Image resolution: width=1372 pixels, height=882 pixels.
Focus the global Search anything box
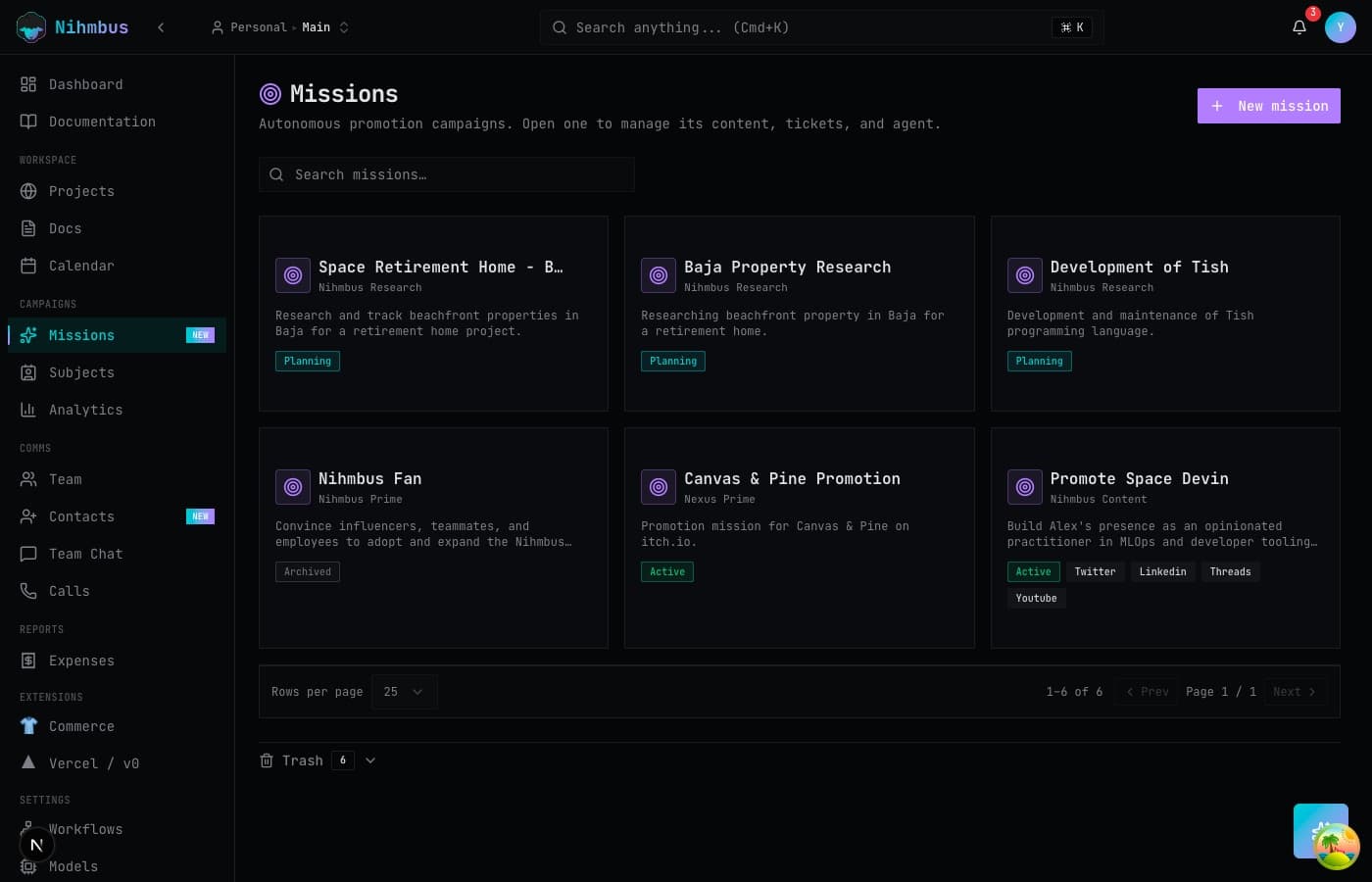821,27
